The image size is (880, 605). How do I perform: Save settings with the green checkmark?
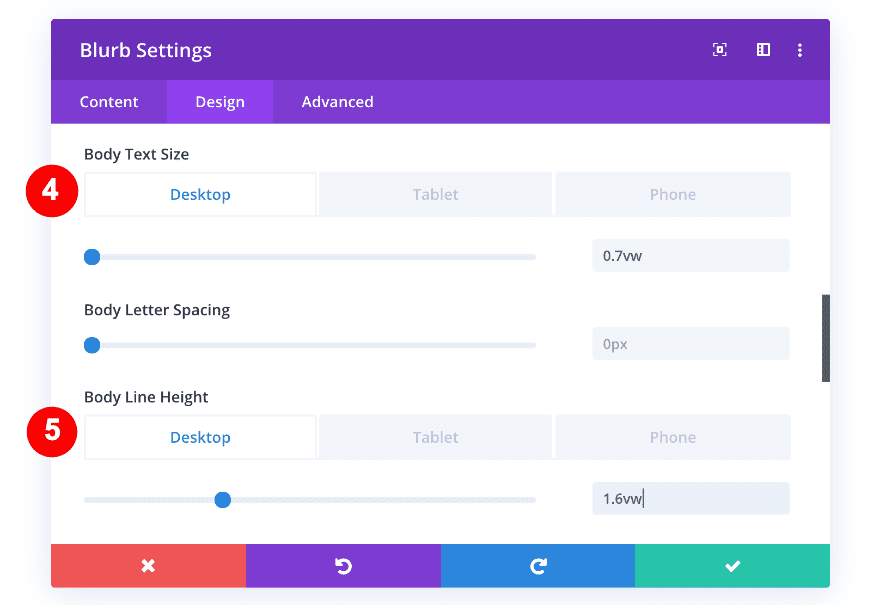tap(732, 565)
